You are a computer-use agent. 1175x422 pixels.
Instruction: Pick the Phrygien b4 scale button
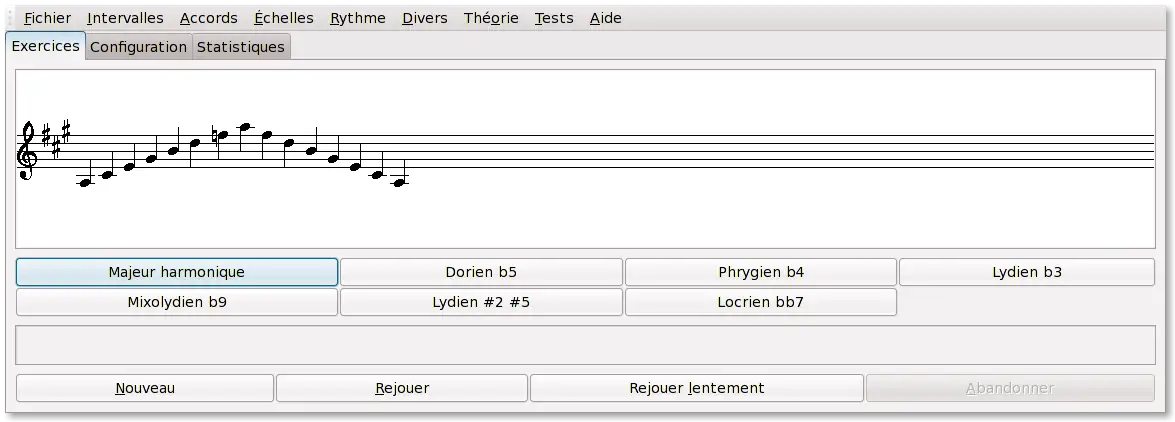tap(760, 272)
